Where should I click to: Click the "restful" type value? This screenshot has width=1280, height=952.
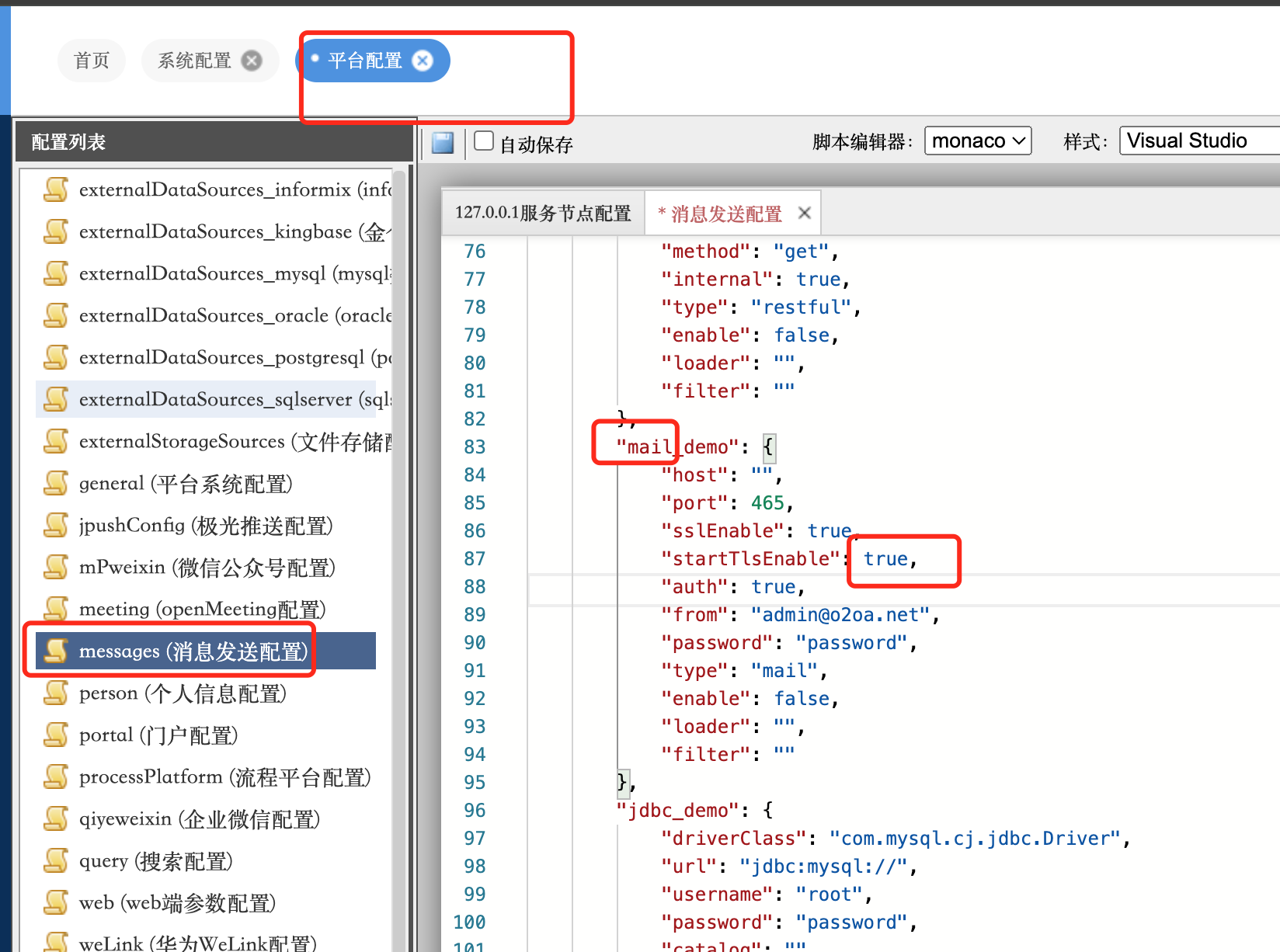pos(802,307)
